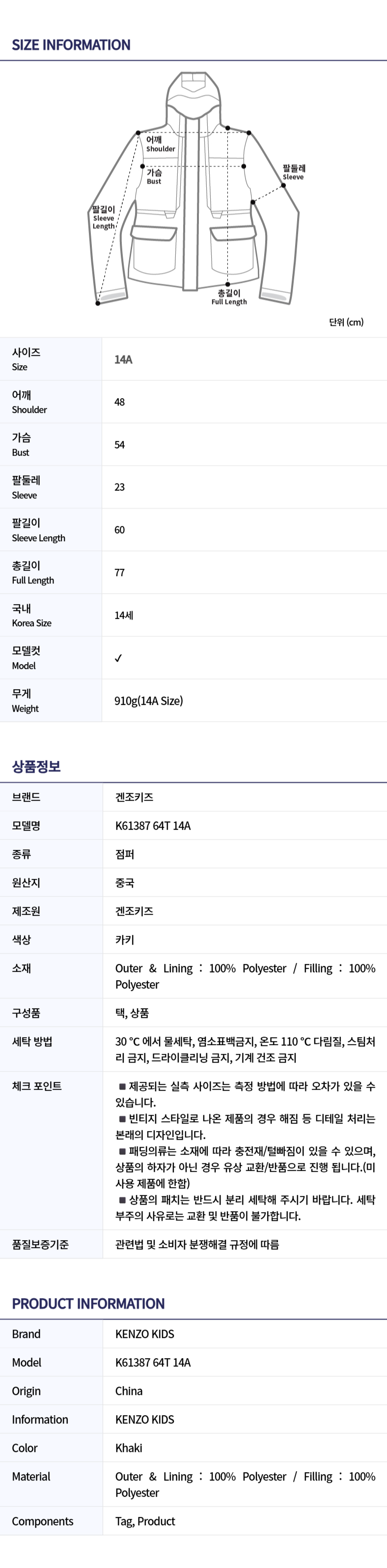387x1568 pixels.
Task: Click the 총길이 Full Length diagram label
Action: point(229,297)
